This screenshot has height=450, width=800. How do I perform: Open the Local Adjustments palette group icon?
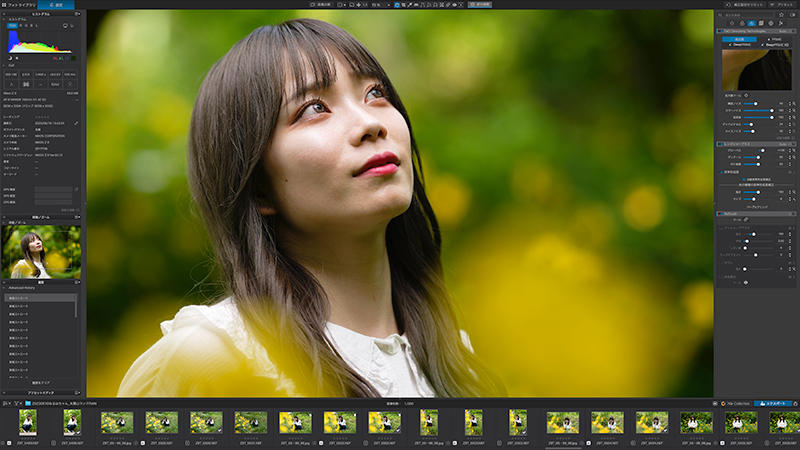click(771, 23)
